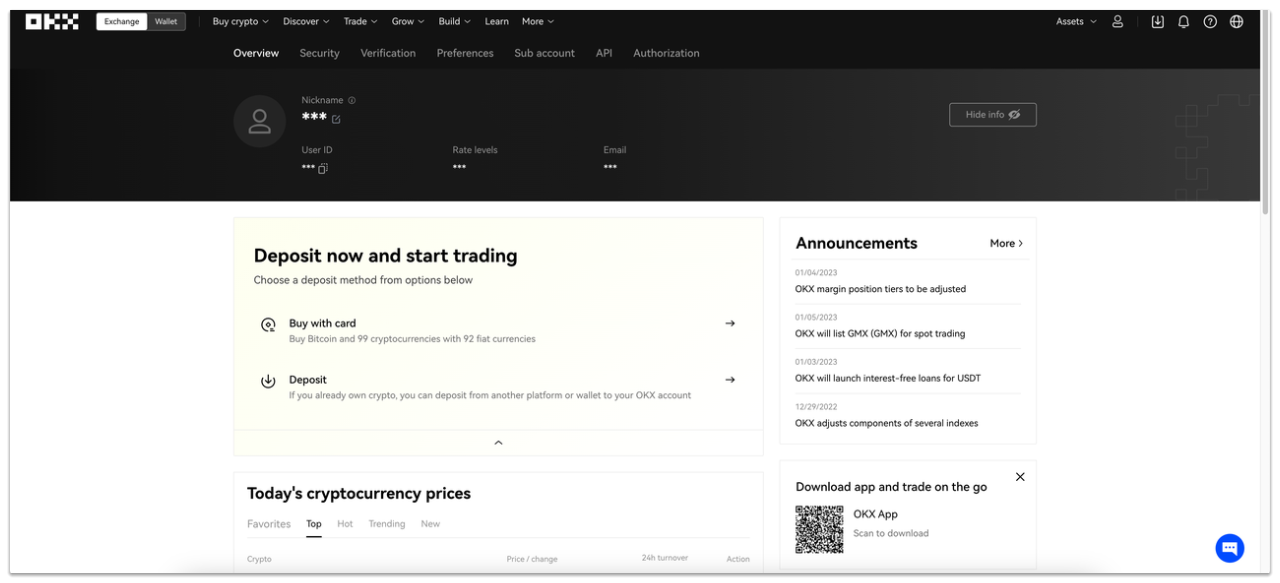Select the Overview tab

(256, 53)
